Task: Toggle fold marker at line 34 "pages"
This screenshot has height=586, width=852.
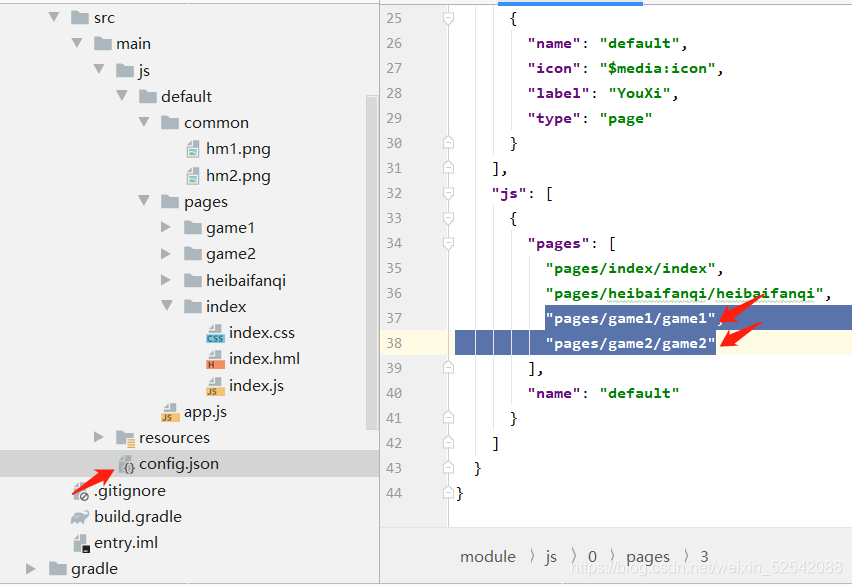Action: tap(449, 243)
